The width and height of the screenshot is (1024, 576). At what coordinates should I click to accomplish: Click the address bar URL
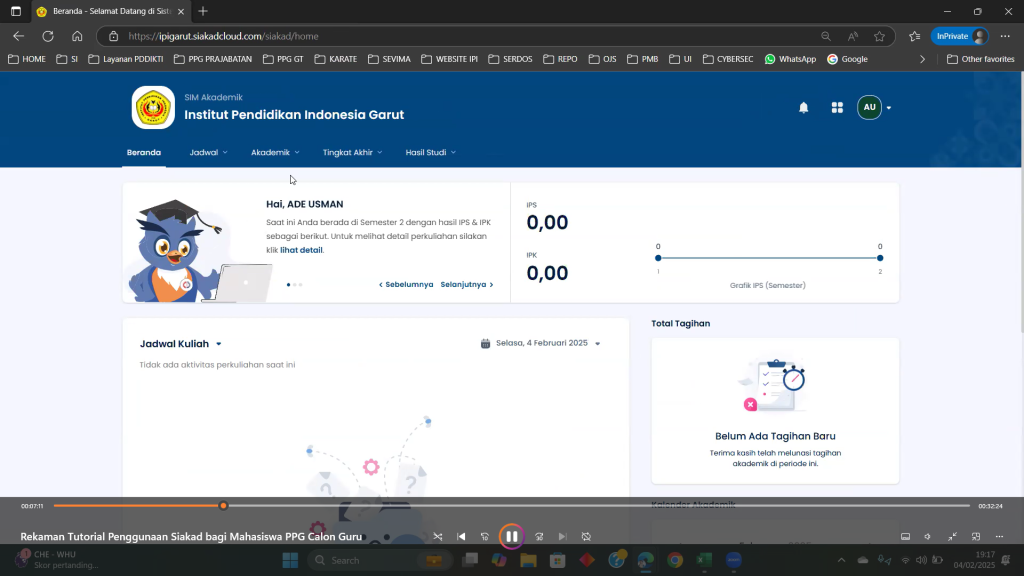223,36
